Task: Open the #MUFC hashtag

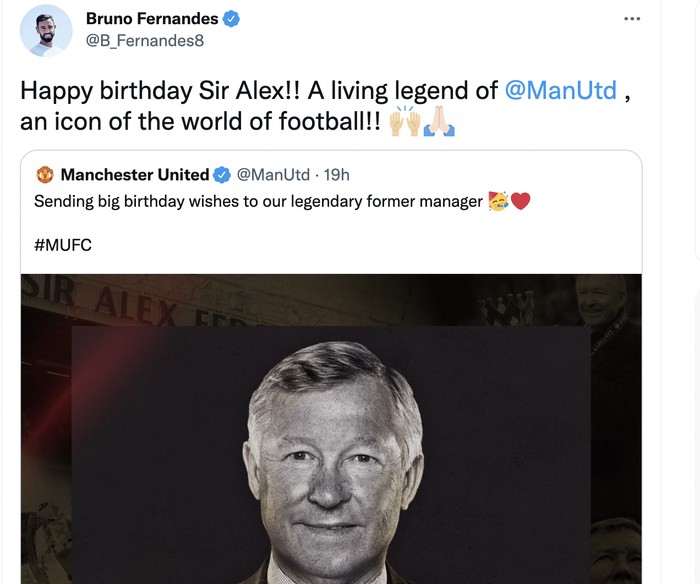Action: click(63, 244)
